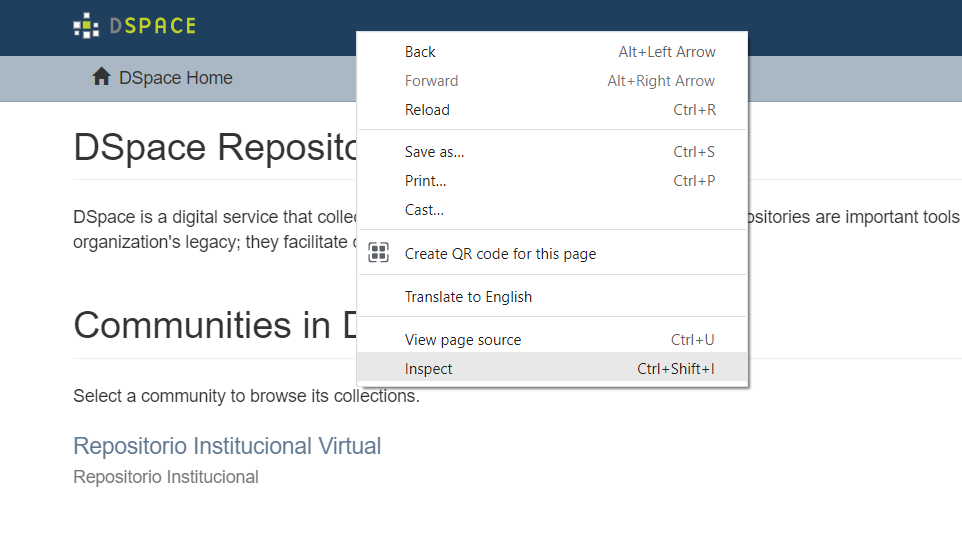Select Translate to English

[x=552, y=297]
